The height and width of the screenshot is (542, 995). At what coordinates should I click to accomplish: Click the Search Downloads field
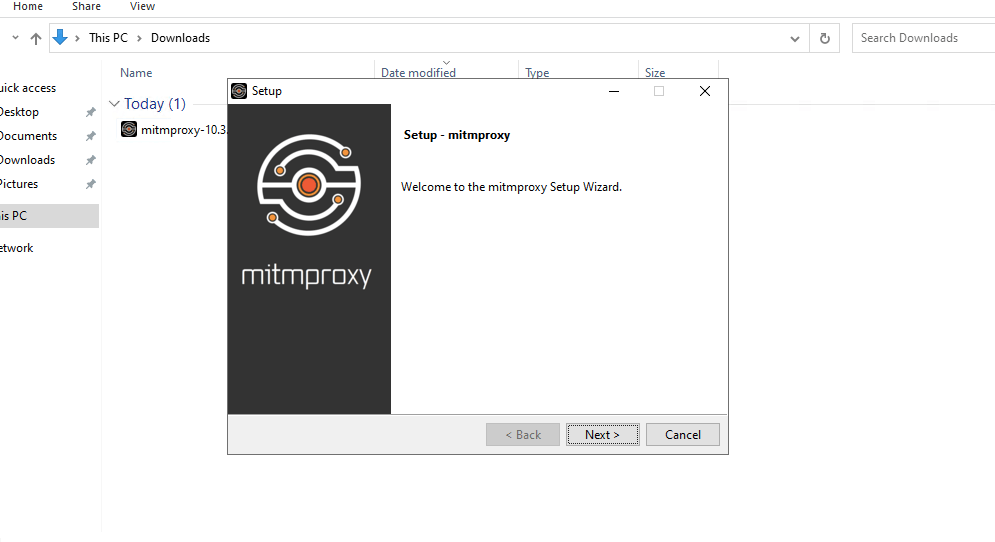pyautogui.click(x=923, y=38)
